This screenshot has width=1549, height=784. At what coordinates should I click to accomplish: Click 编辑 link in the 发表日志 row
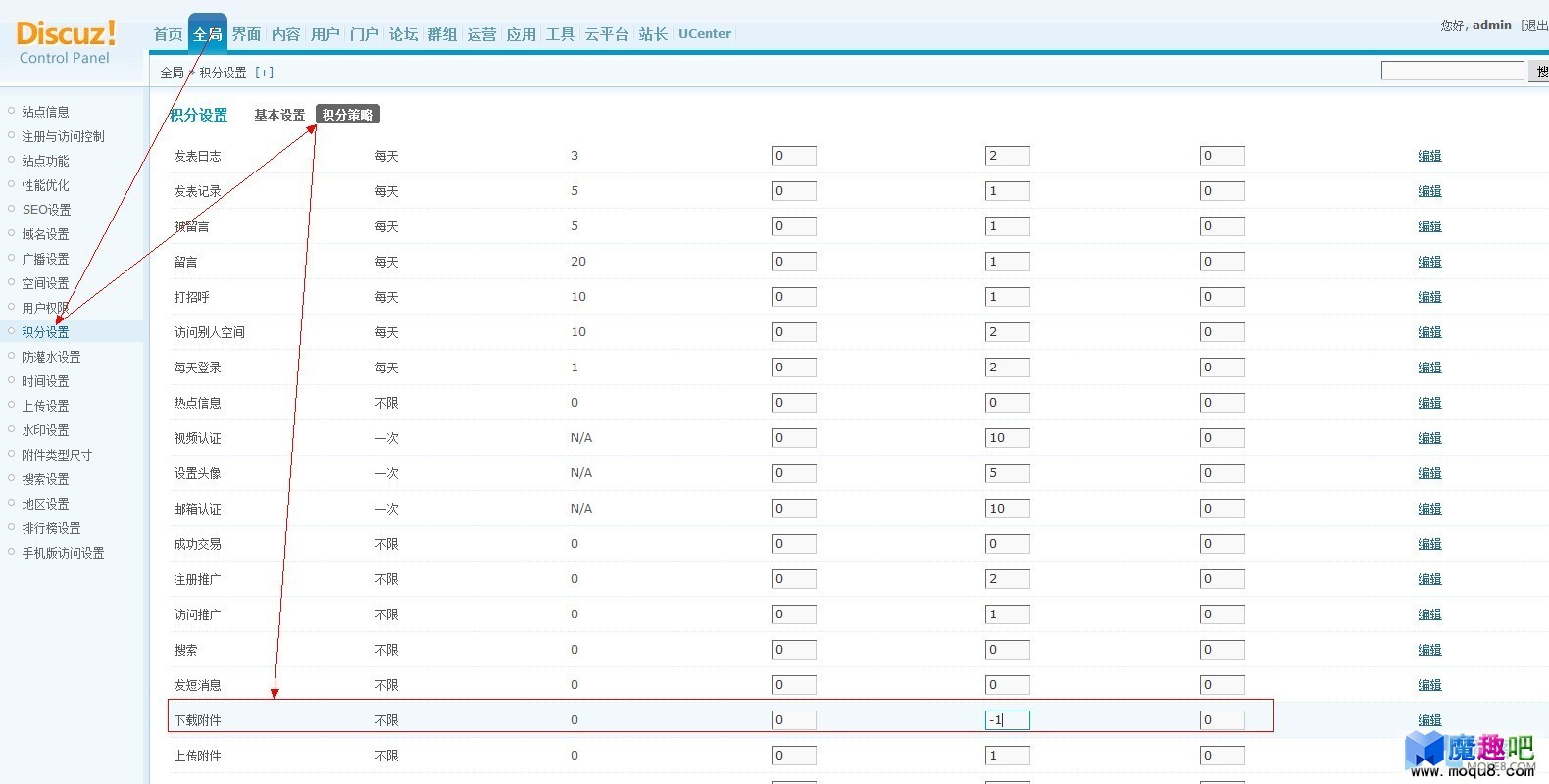pos(1429,156)
